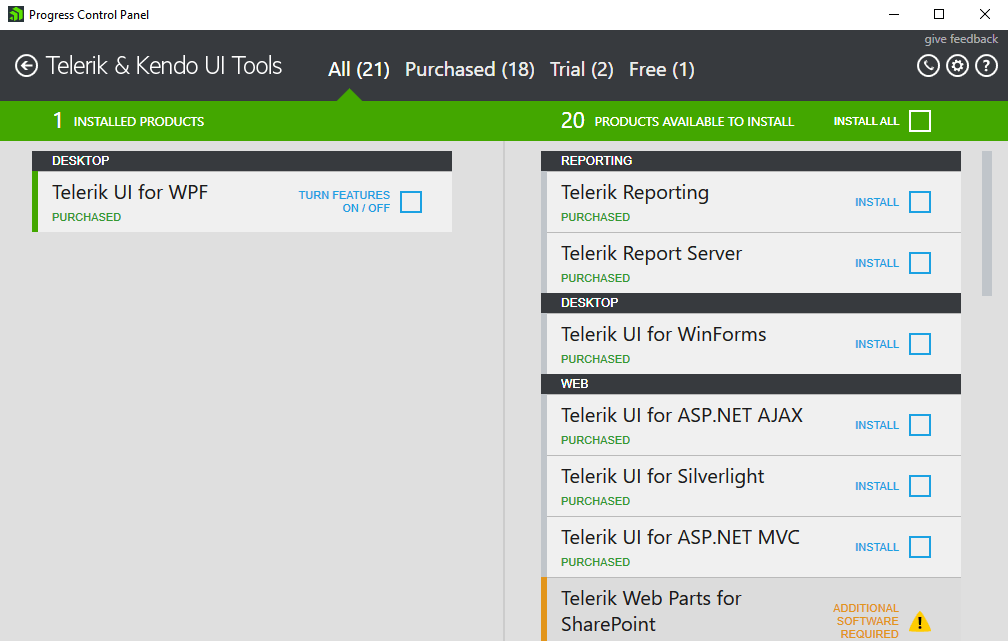Check the install box for Telerik UI for WinForms
1008x641 pixels.
click(919, 344)
